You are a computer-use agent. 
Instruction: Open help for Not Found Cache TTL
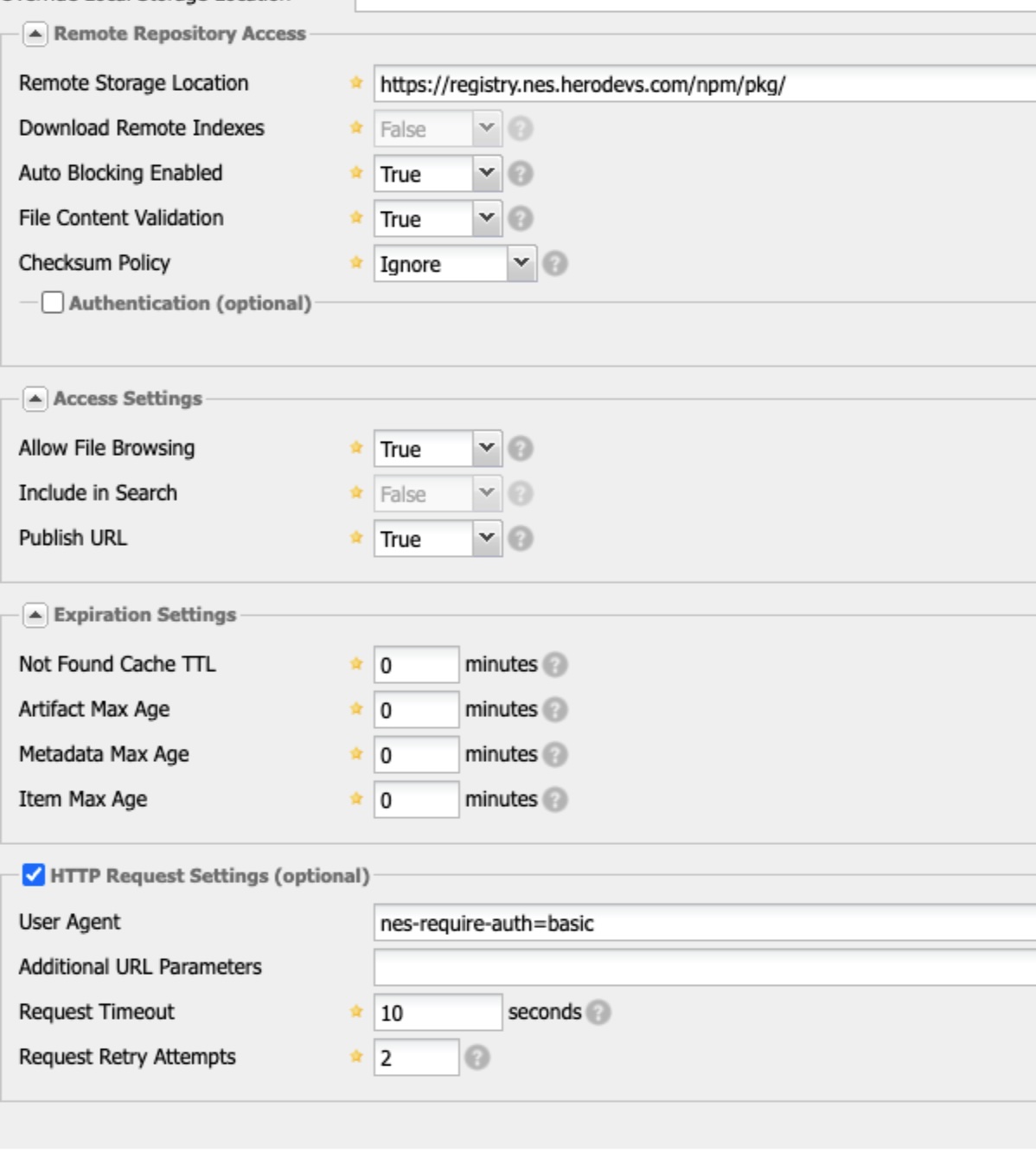click(557, 663)
